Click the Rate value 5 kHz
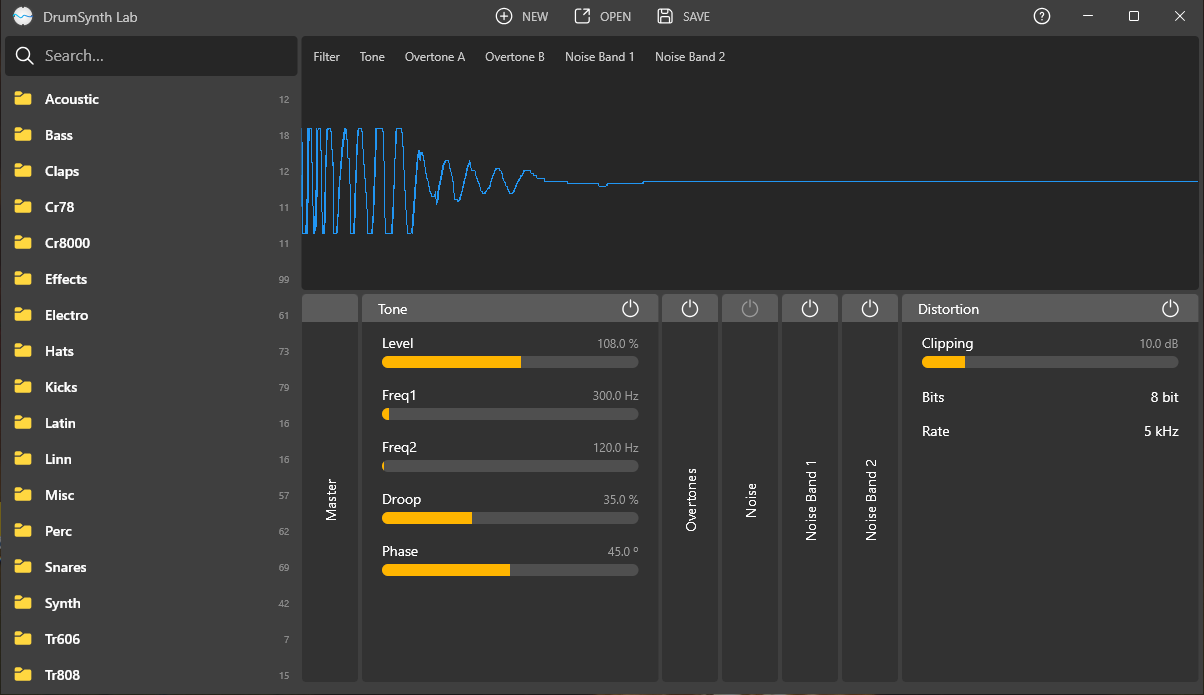The width and height of the screenshot is (1204, 695). (x=1161, y=431)
